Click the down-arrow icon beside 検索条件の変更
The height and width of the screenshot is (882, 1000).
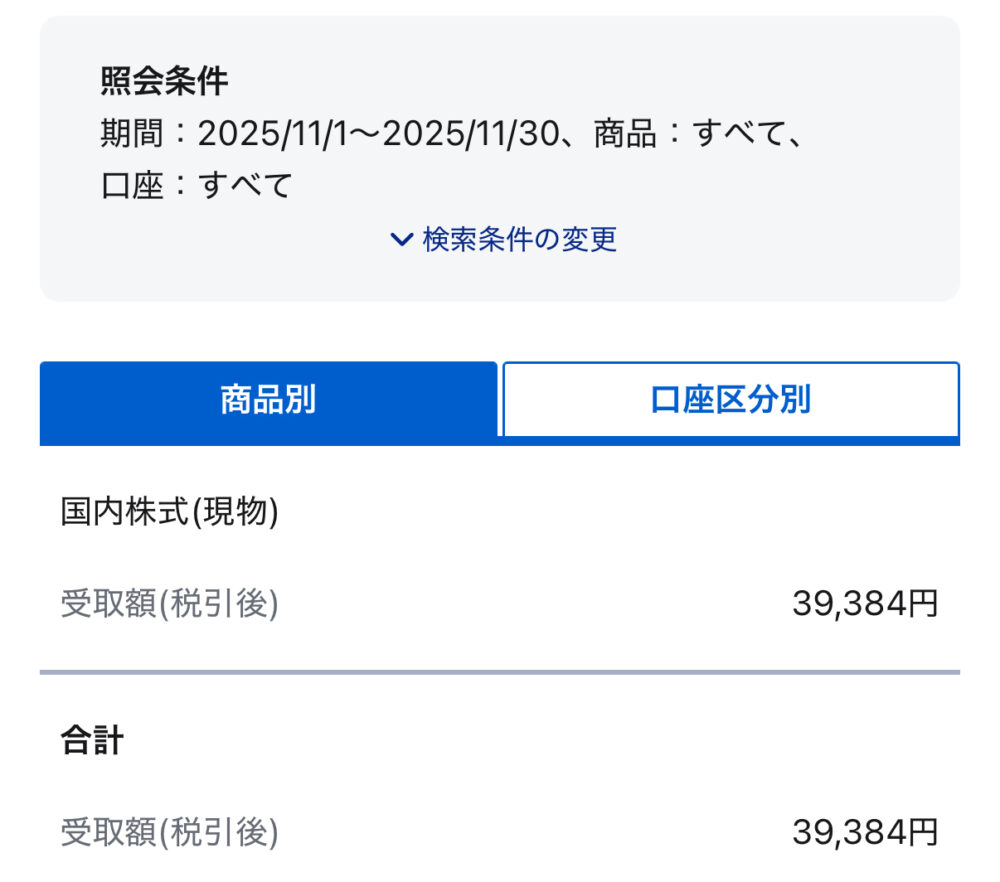[401, 240]
